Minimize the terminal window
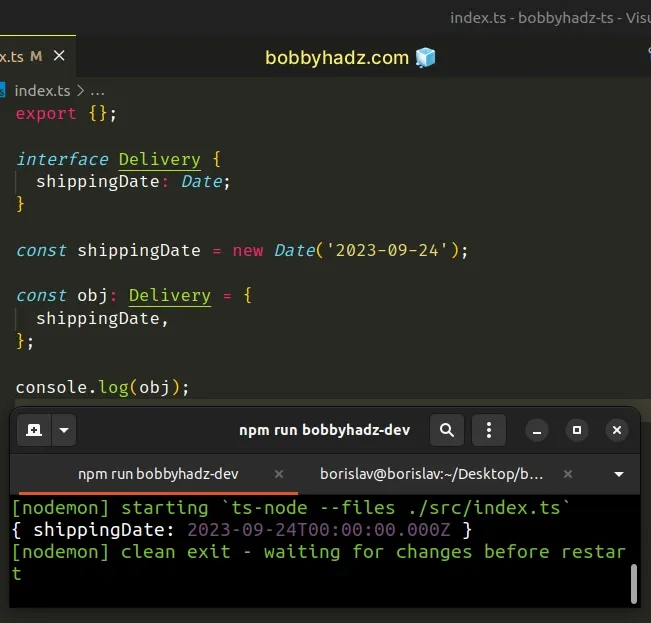The width and height of the screenshot is (651, 623). click(x=537, y=430)
